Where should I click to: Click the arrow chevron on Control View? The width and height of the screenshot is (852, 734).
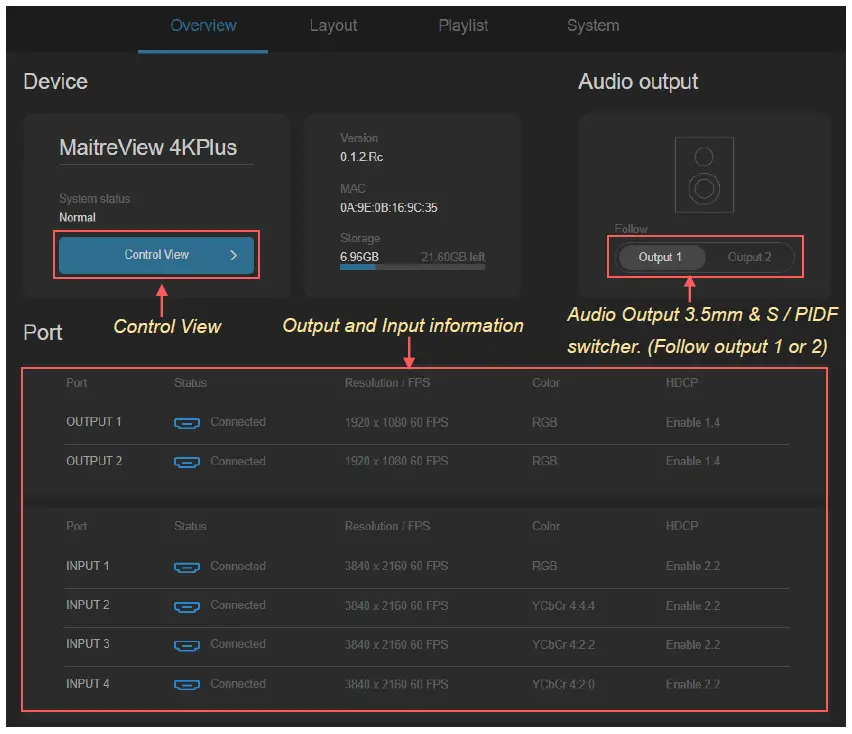point(234,256)
